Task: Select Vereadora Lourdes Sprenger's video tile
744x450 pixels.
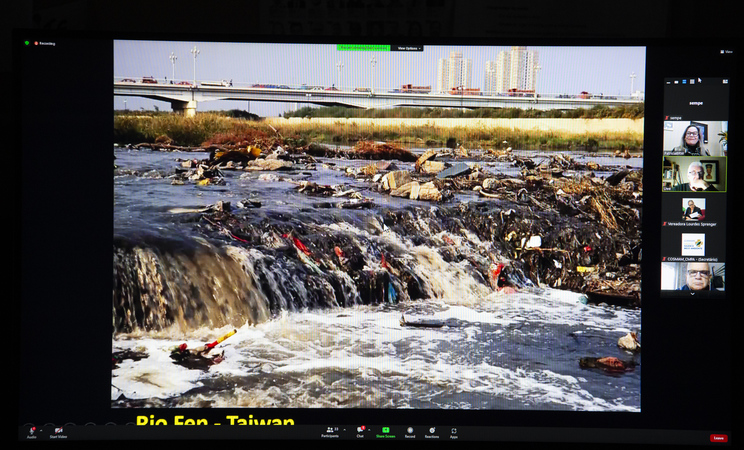Action: [694, 210]
